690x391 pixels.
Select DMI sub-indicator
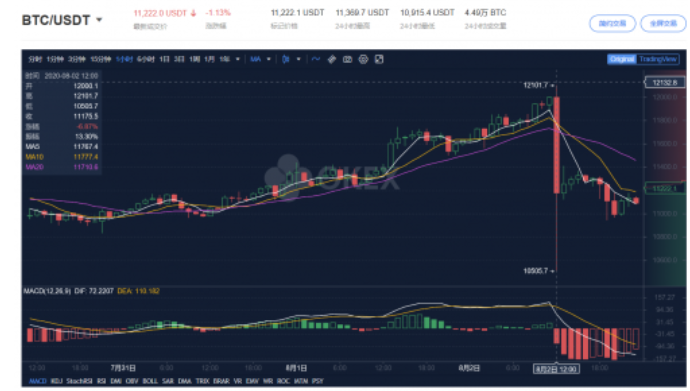pos(116,381)
